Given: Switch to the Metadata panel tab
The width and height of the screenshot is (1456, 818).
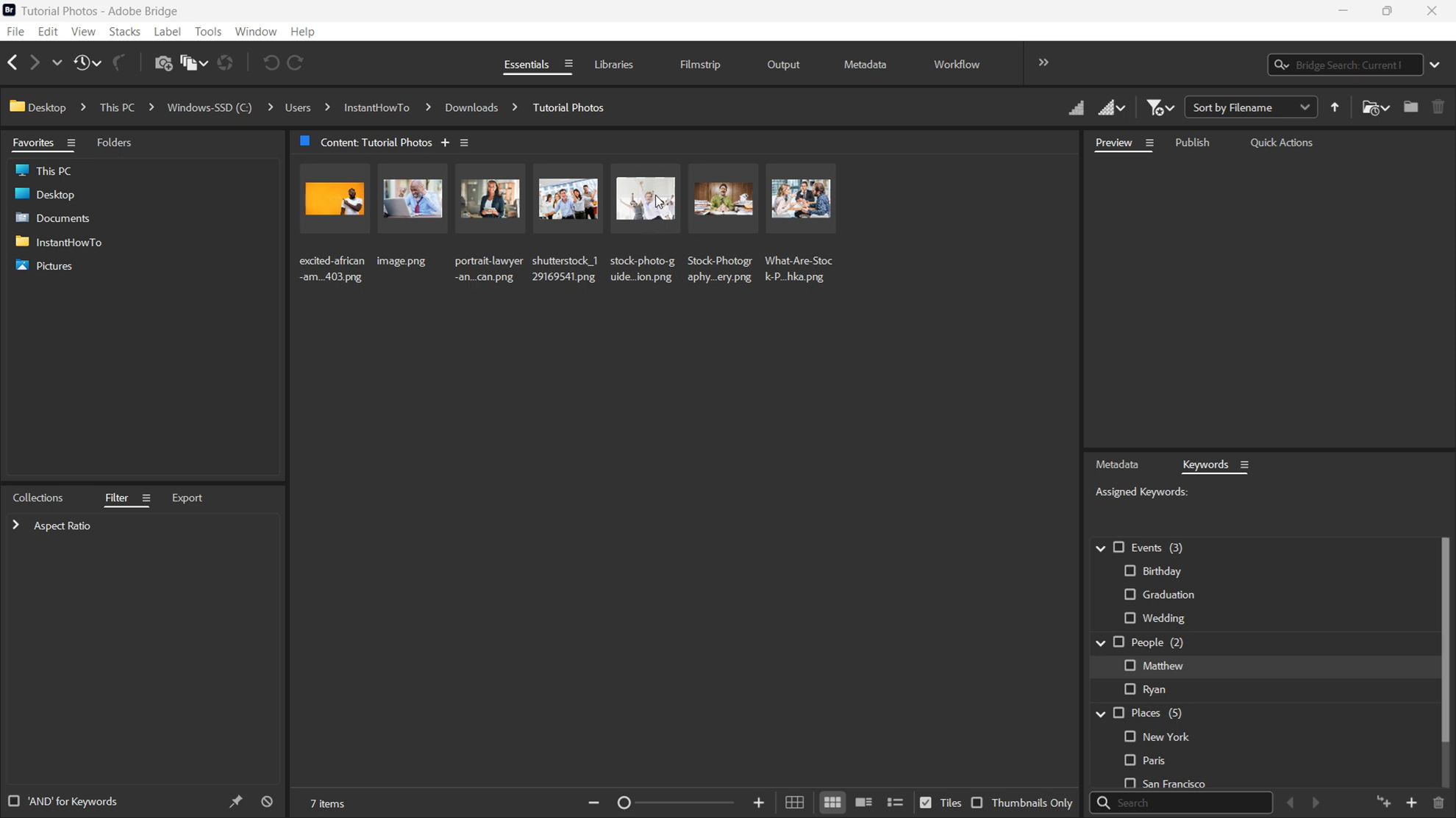Looking at the screenshot, I should (1116, 464).
